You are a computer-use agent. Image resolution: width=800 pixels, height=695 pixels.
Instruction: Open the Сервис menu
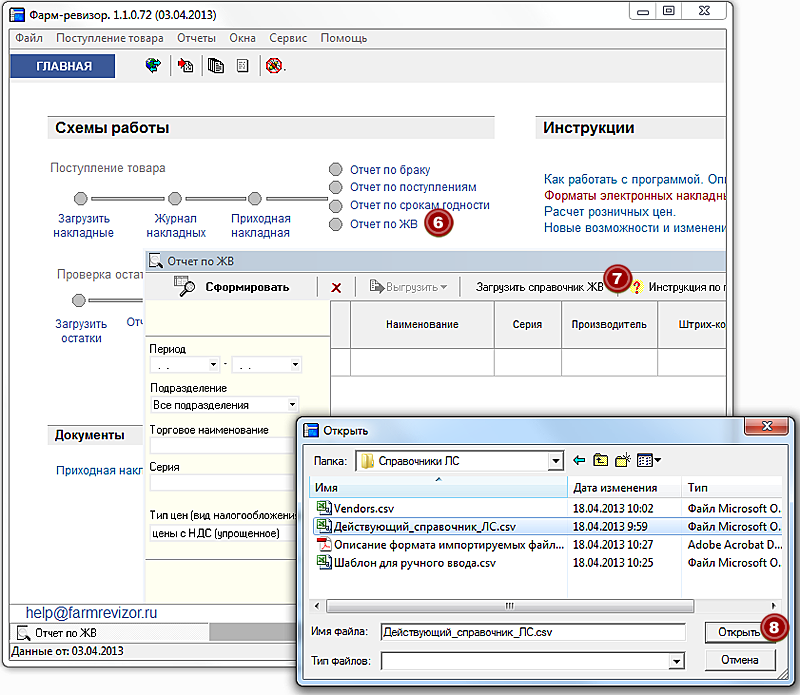pos(288,38)
